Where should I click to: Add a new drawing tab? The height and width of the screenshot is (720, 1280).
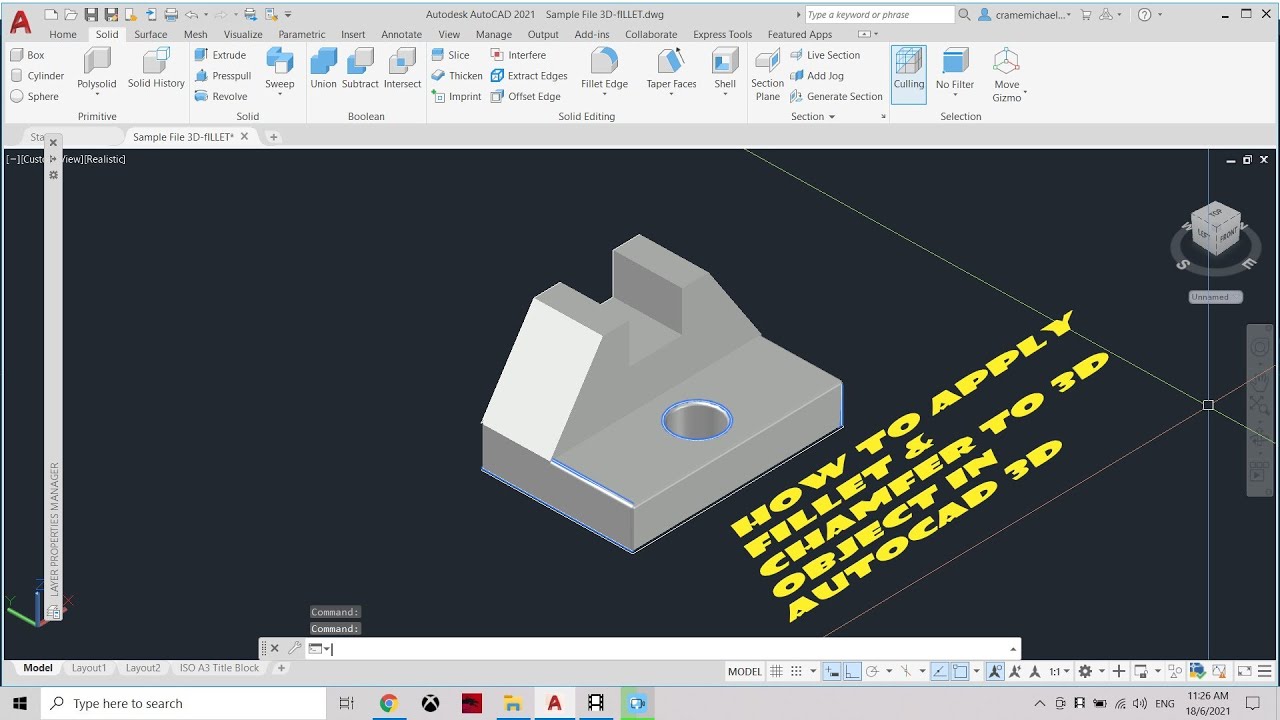tap(273, 137)
